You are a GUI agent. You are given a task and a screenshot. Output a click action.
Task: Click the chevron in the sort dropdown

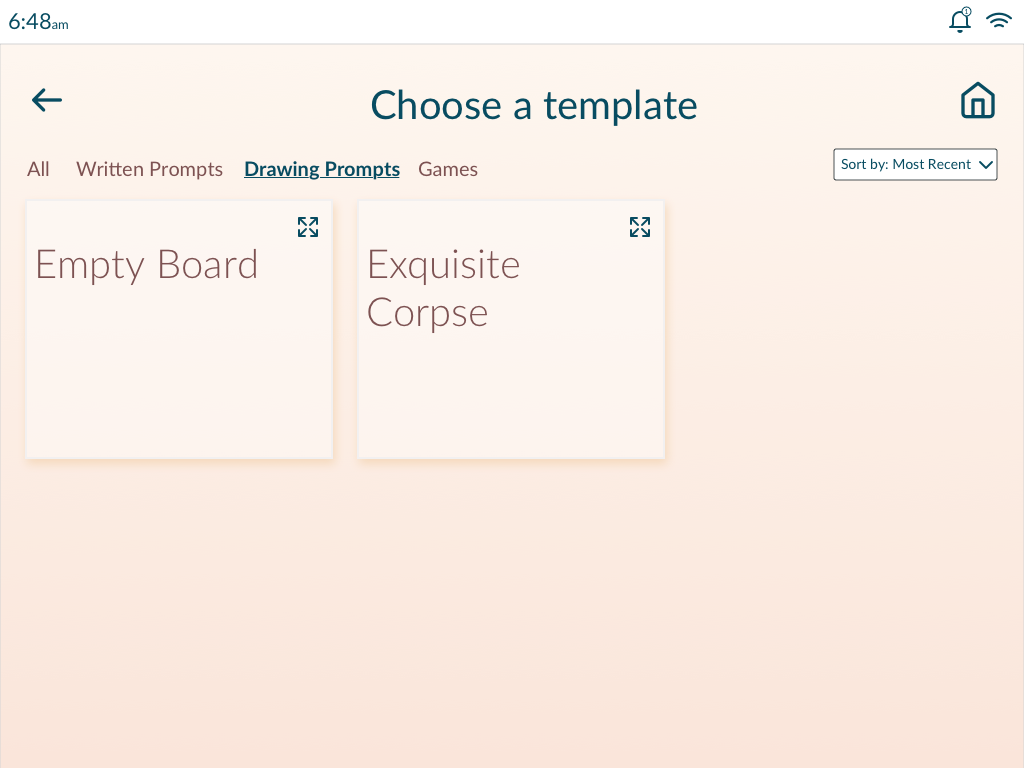(x=985, y=165)
